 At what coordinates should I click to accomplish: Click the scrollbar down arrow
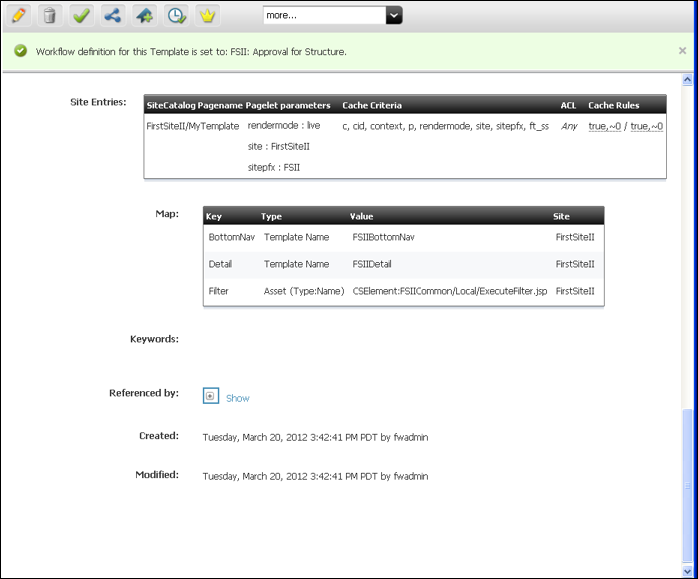point(687,570)
